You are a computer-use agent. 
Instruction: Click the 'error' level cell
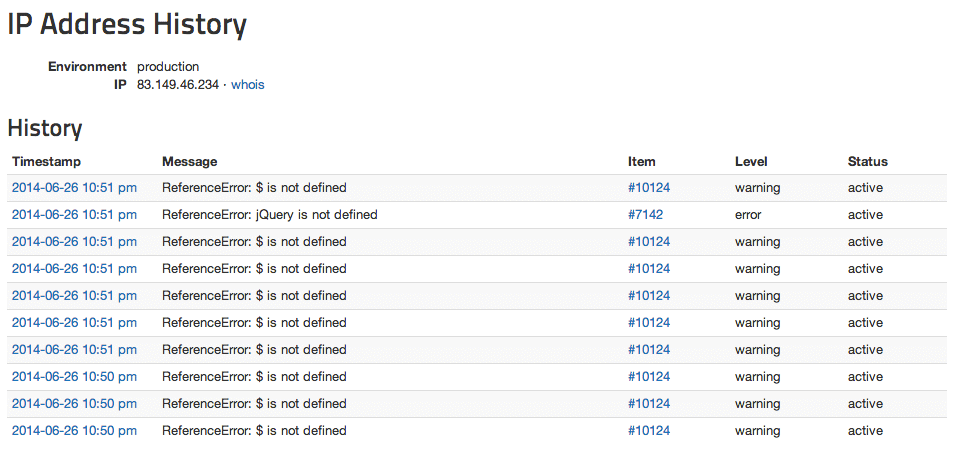click(748, 214)
